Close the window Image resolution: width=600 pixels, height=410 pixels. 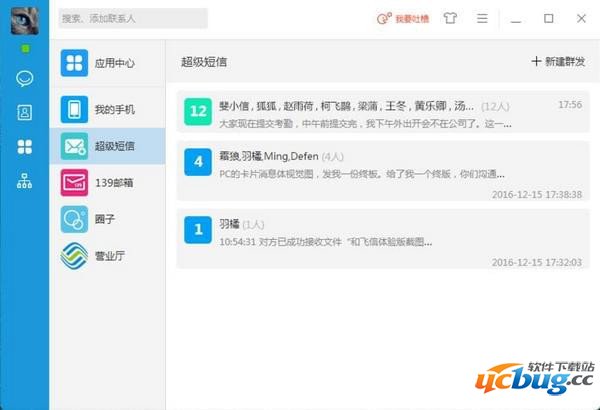pos(581,18)
